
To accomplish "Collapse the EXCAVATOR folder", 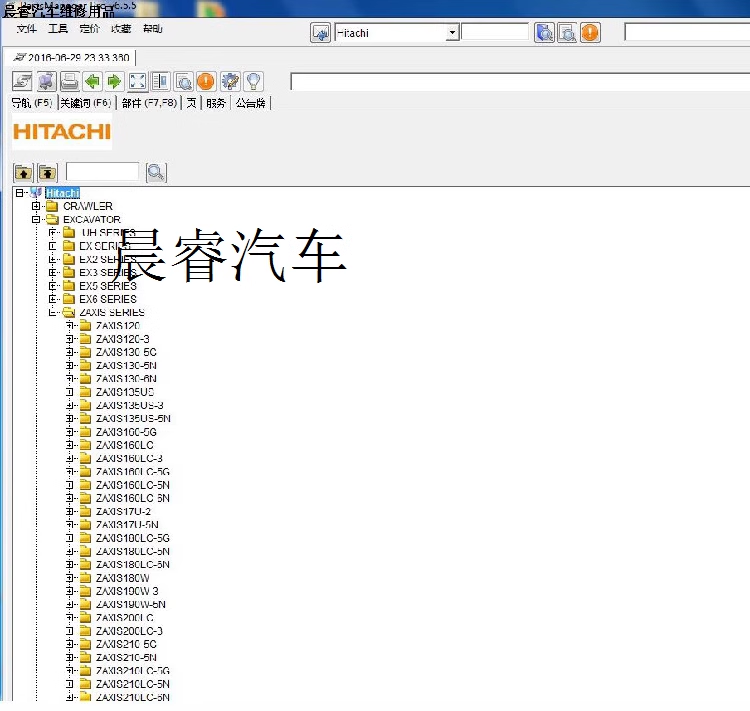I will [x=36, y=219].
